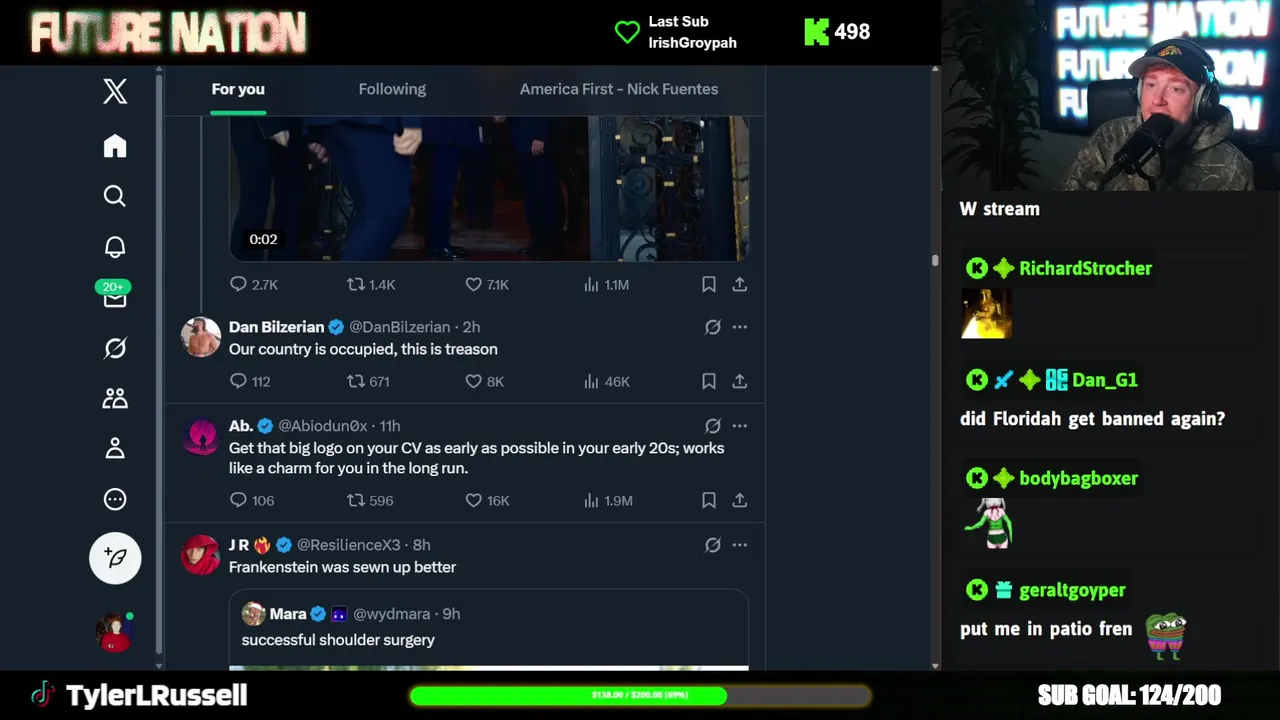Switch to the For you tab
Image resolution: width=1280 pixels, height=720 pixels.
(x=238, y=89)
